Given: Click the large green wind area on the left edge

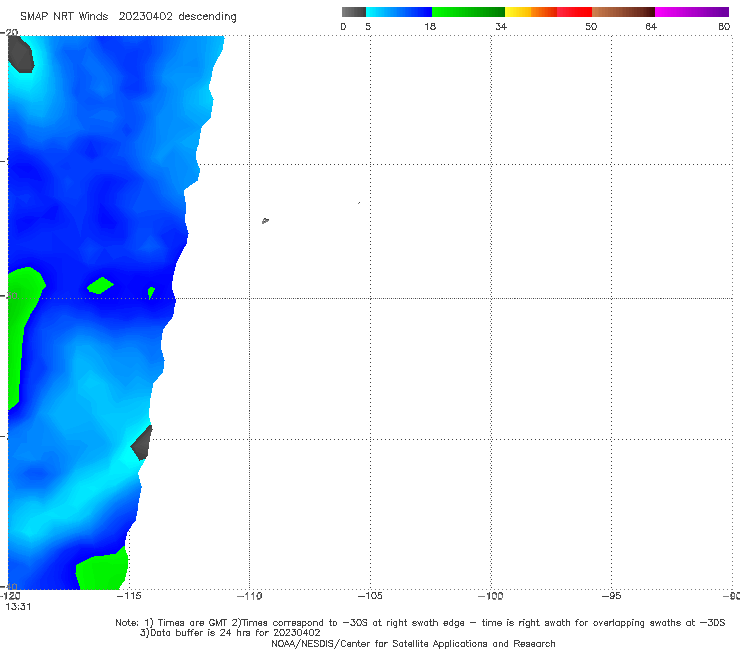Looking at the screenshot, I should pyautogui.click(x=21, y=330).
